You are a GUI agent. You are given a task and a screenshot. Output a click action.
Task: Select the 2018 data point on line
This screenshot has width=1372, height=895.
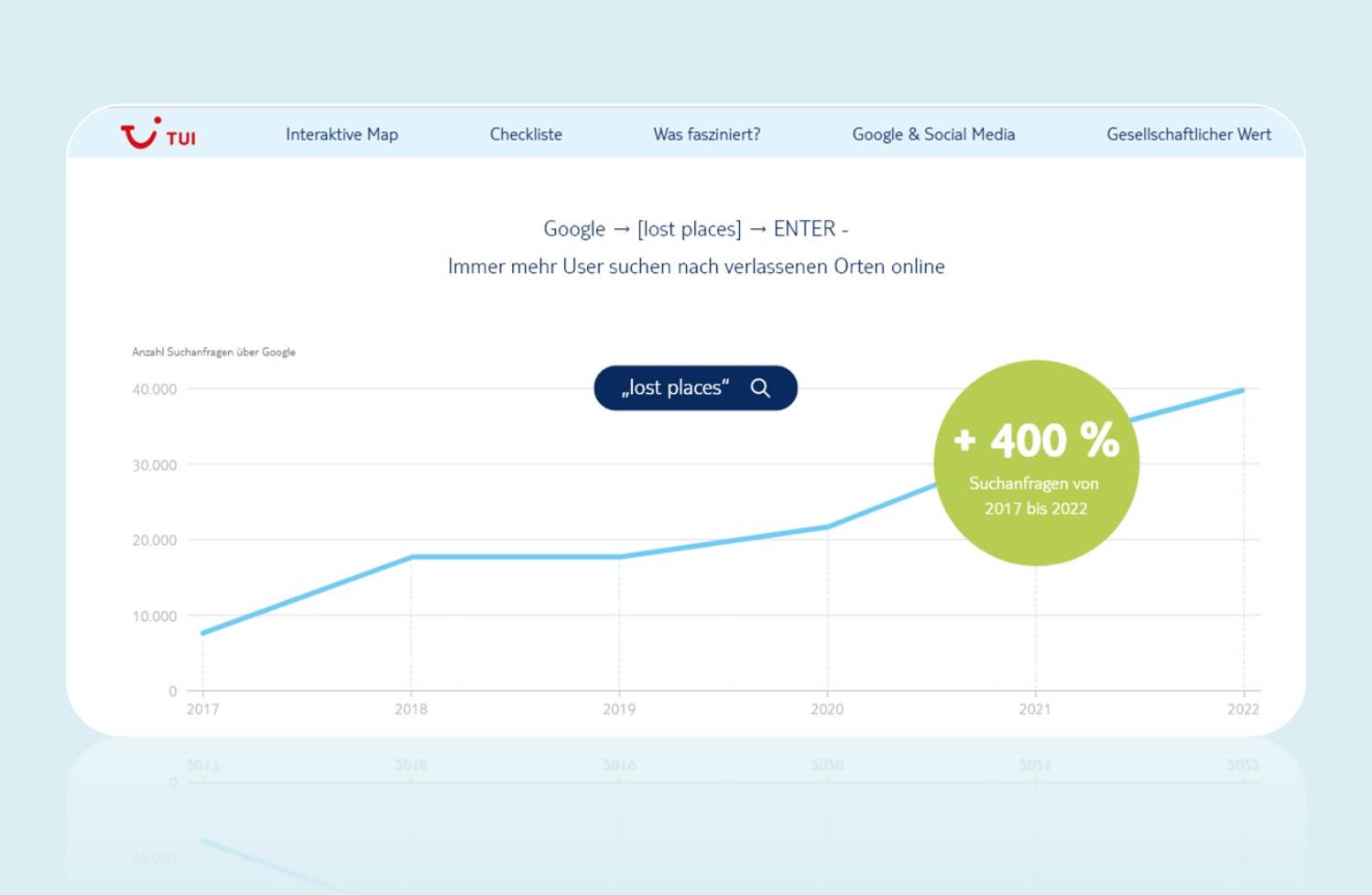411,557
